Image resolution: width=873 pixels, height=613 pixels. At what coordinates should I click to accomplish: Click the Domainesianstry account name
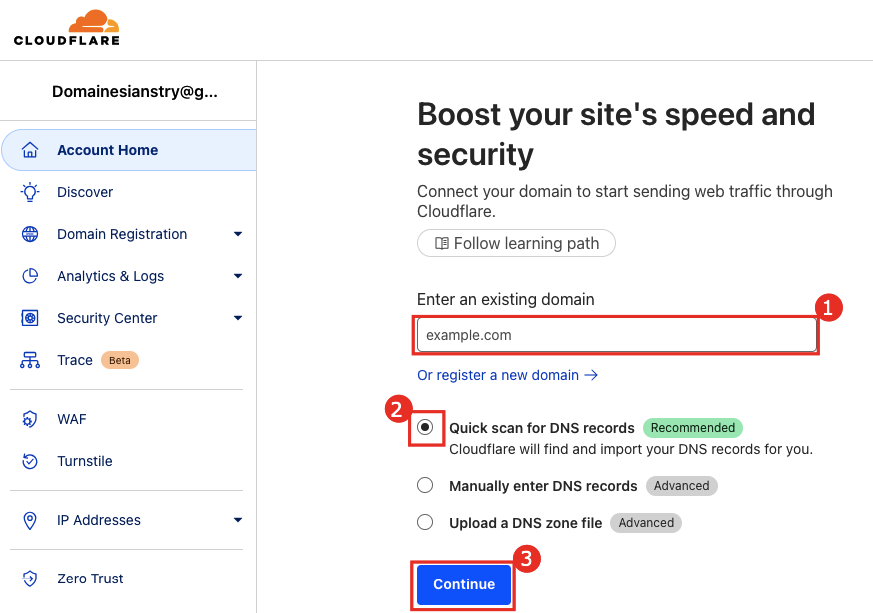(x=135, y=91)
